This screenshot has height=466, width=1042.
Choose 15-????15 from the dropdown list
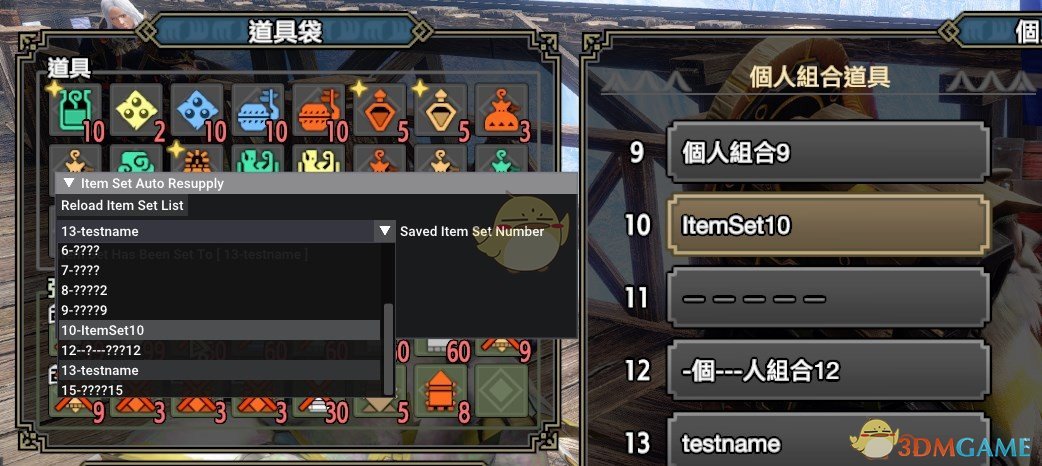pyautogui.click(x=219, y=390)
